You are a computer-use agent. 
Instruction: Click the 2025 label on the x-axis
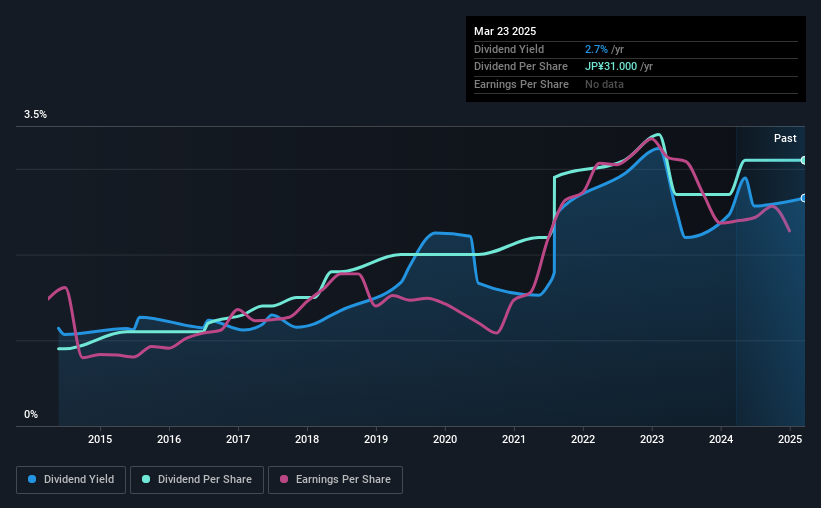(790, 439)
